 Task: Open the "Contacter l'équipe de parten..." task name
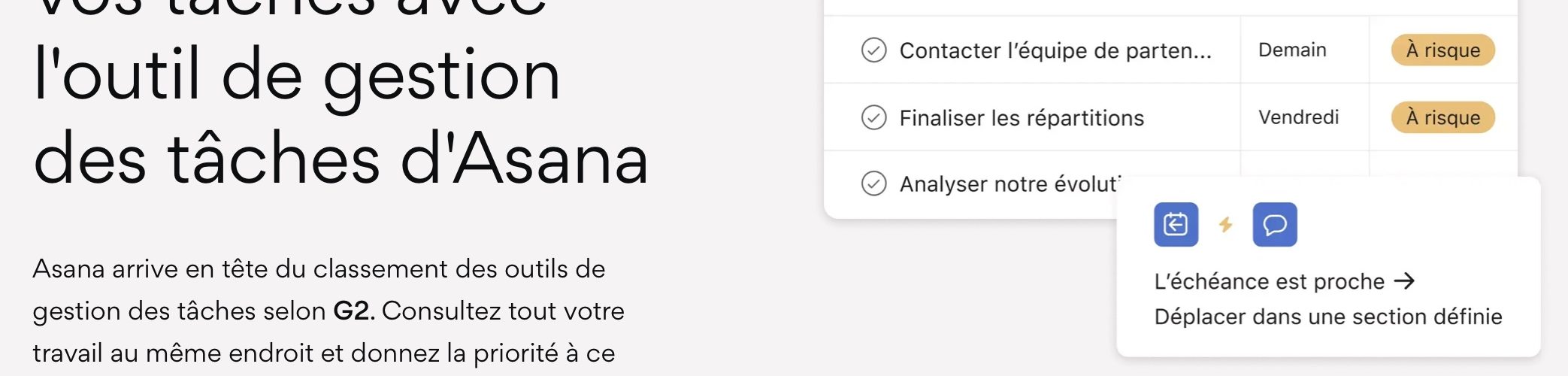[1055, 50]
